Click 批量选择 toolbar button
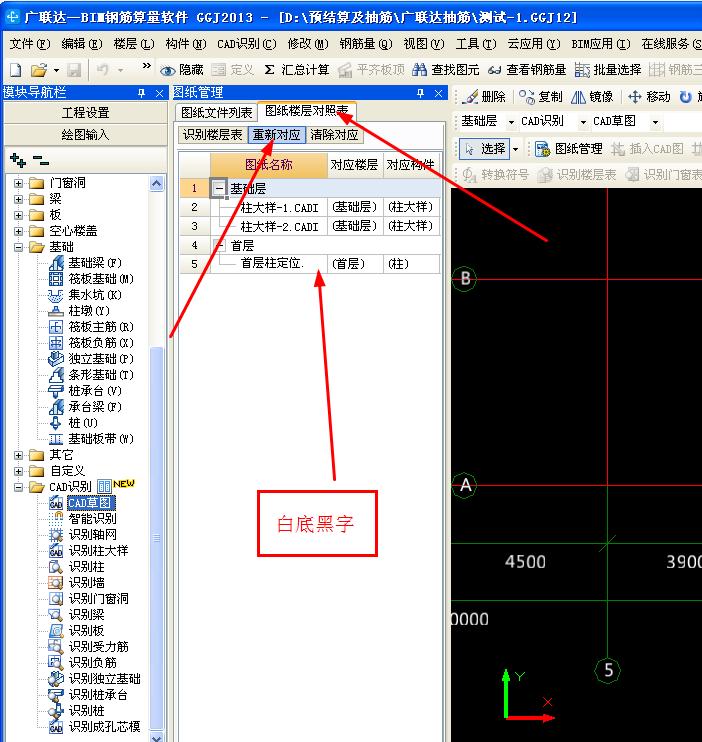Viewport: 702px width, 742px height. (608, 70)
